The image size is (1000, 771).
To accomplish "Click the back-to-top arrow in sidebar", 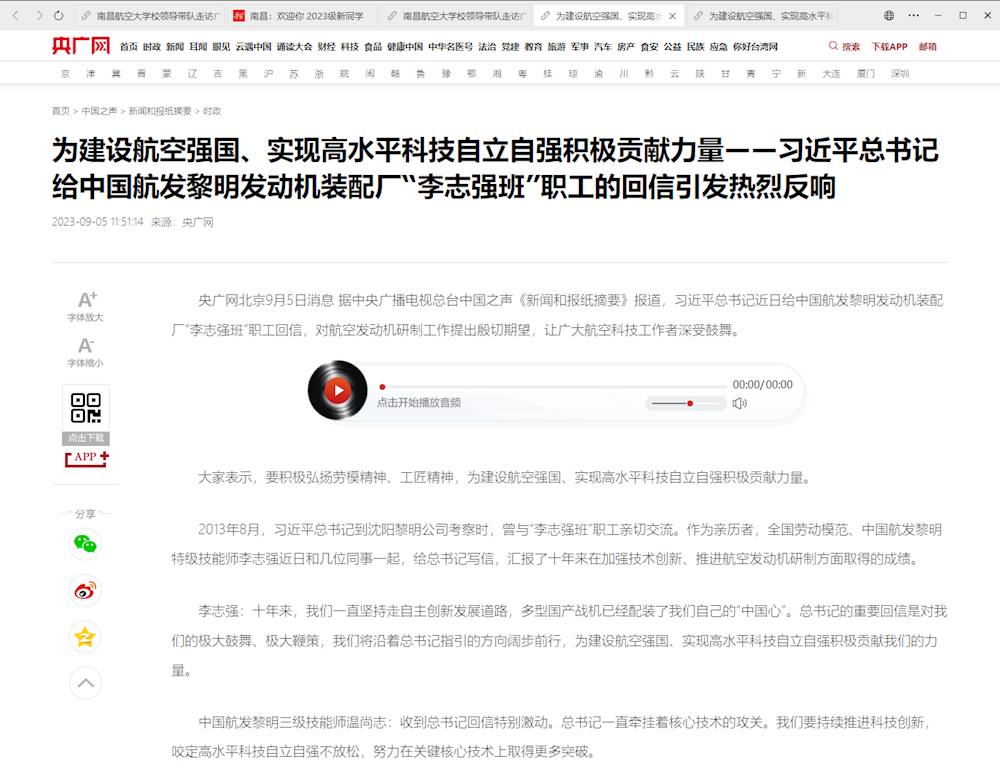I will [85, 683].
